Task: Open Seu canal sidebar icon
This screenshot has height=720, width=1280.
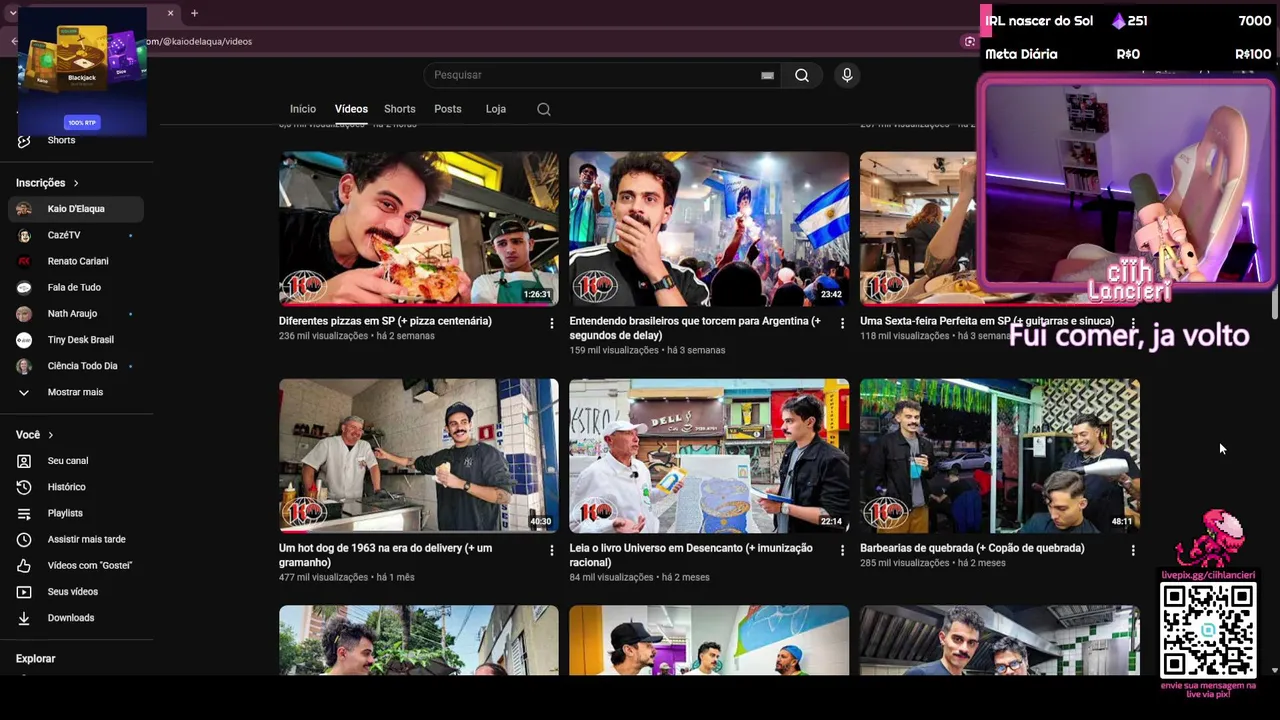Action: [x=24, y=461]
